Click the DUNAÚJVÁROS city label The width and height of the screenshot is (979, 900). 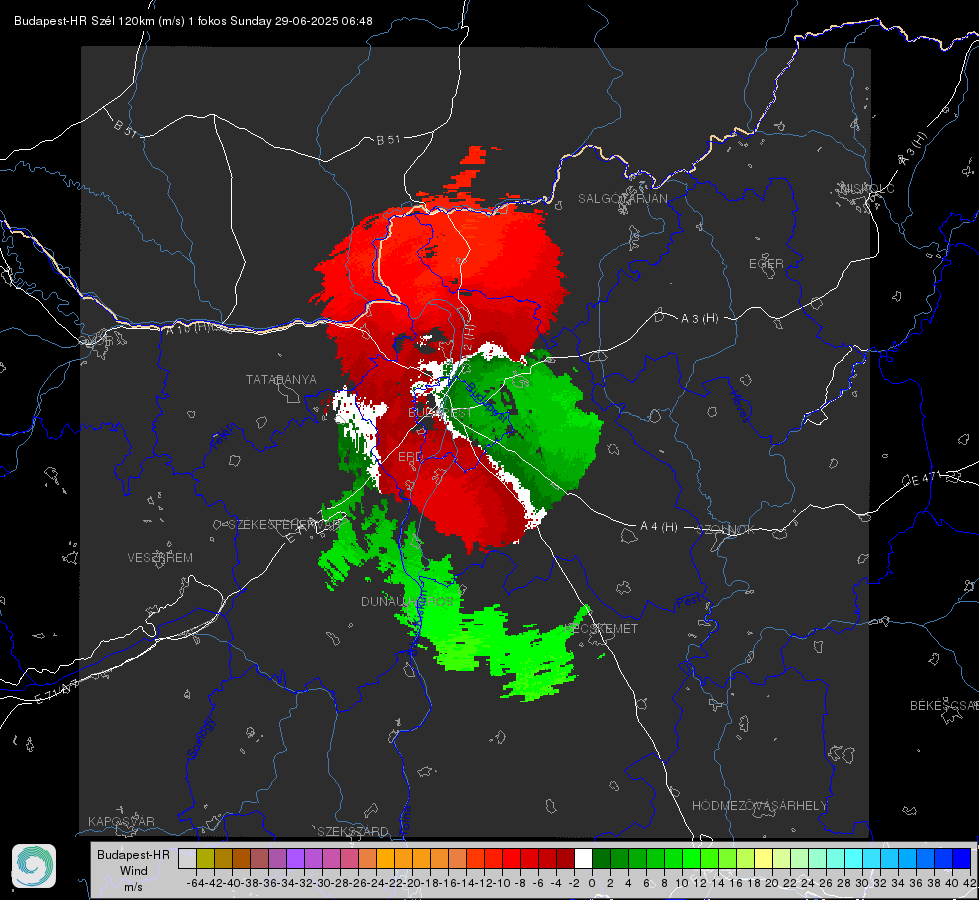point(407,601)
